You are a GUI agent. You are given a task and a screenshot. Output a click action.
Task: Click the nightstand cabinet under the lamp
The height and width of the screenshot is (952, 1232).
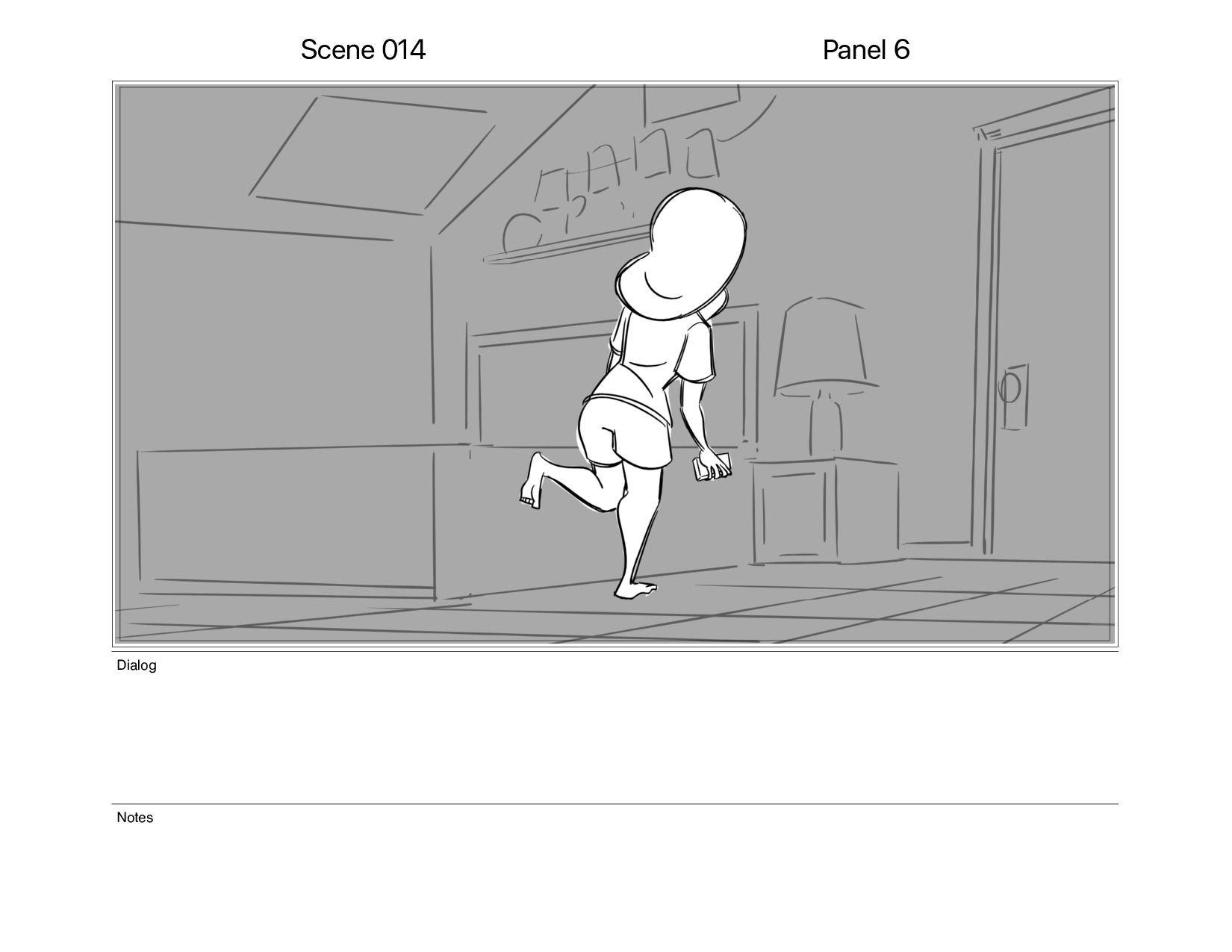[x=825, y=511]
